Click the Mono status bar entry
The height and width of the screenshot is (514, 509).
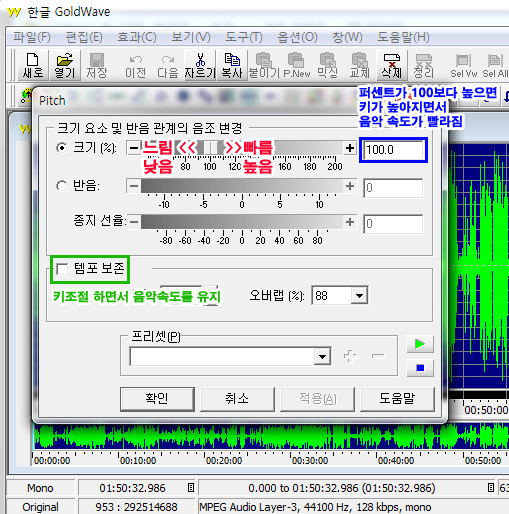coord(40,488)
